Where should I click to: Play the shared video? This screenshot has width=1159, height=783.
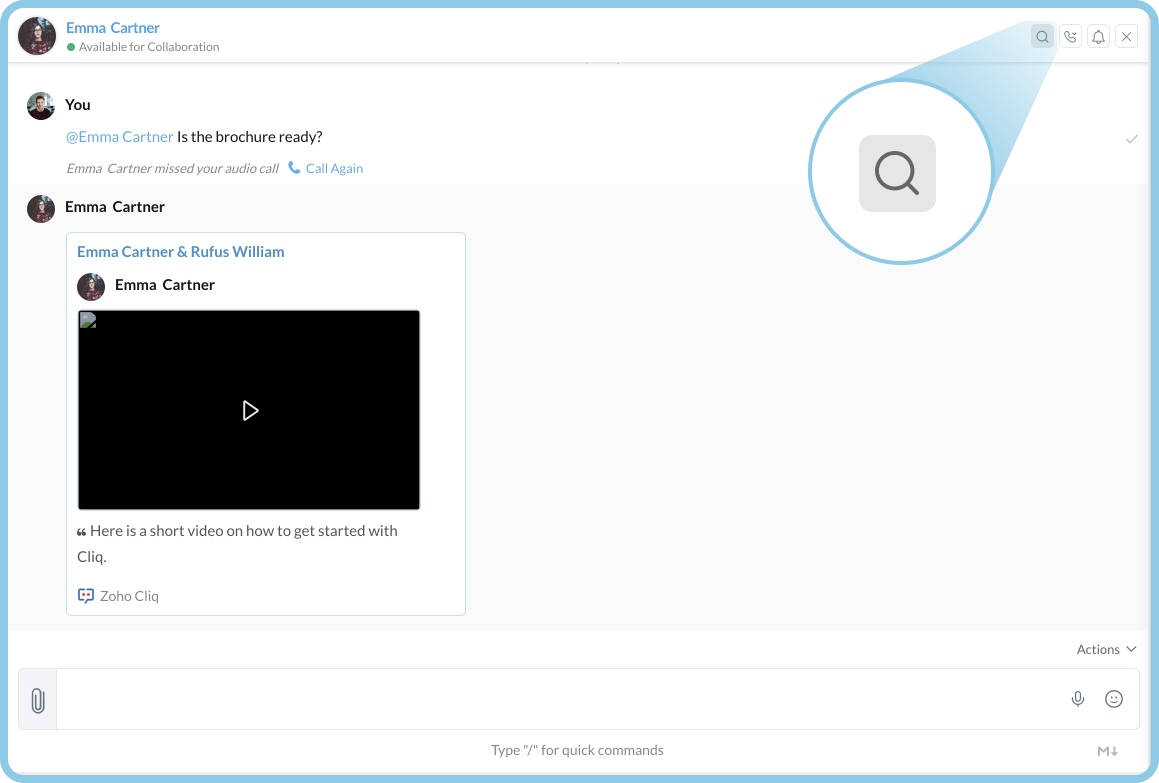tap(250, 410)
